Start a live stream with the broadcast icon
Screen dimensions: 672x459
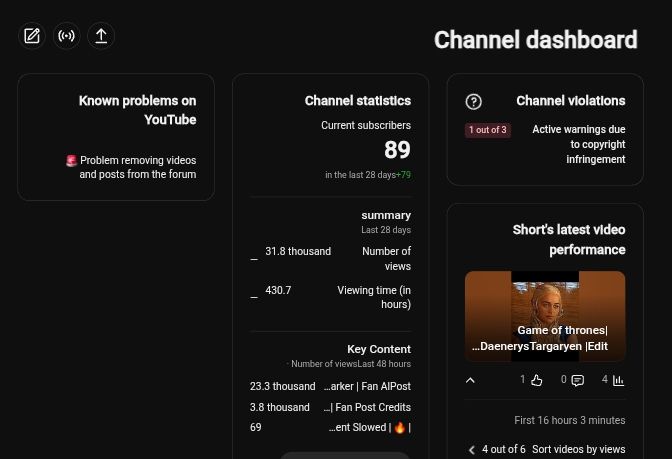coord(66,36)
